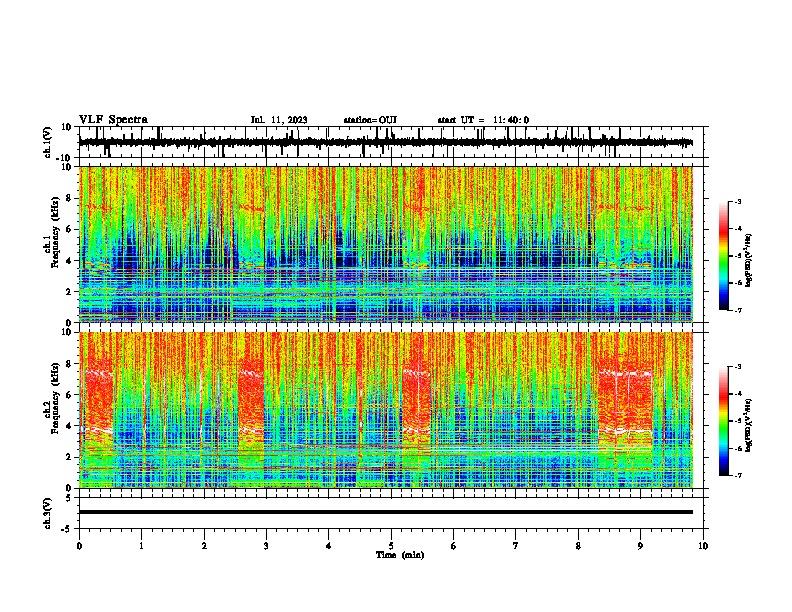The width and height of the screenshot is (792, 612).
Task: Click time axis tick label "8"
Action: (x=578, y=546)
